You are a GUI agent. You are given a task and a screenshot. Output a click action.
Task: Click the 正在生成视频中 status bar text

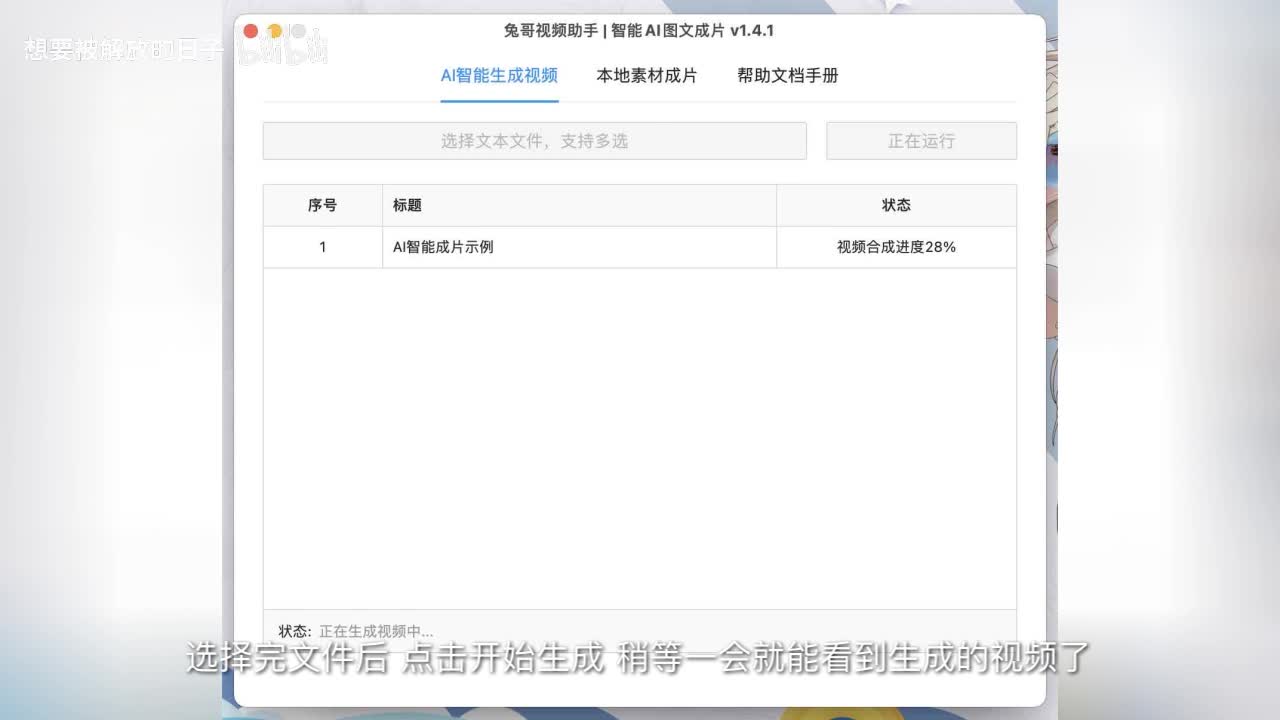coord(376,631)
